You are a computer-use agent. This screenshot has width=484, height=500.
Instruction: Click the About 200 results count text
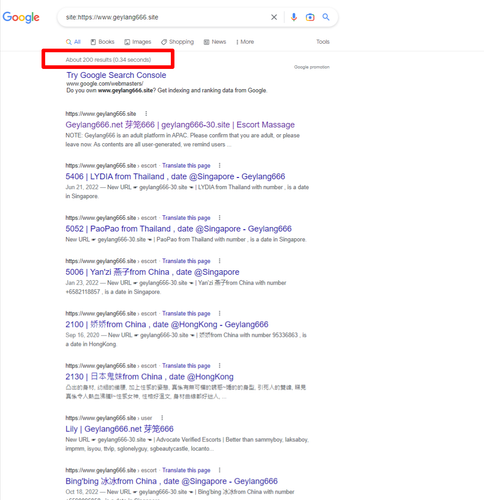pyautogui.click(x=108, y=60)
